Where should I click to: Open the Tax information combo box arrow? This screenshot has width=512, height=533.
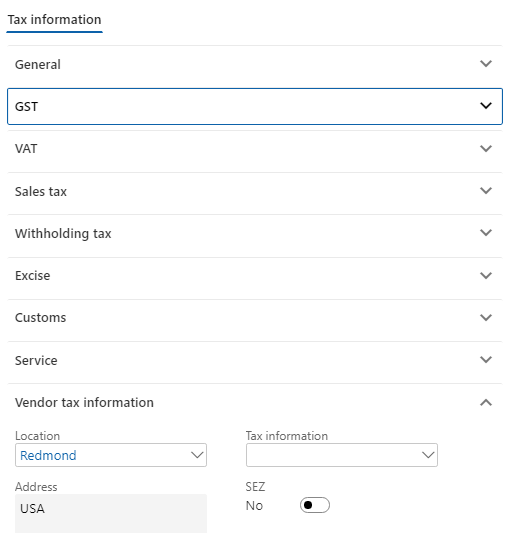[x=428, y=455]
